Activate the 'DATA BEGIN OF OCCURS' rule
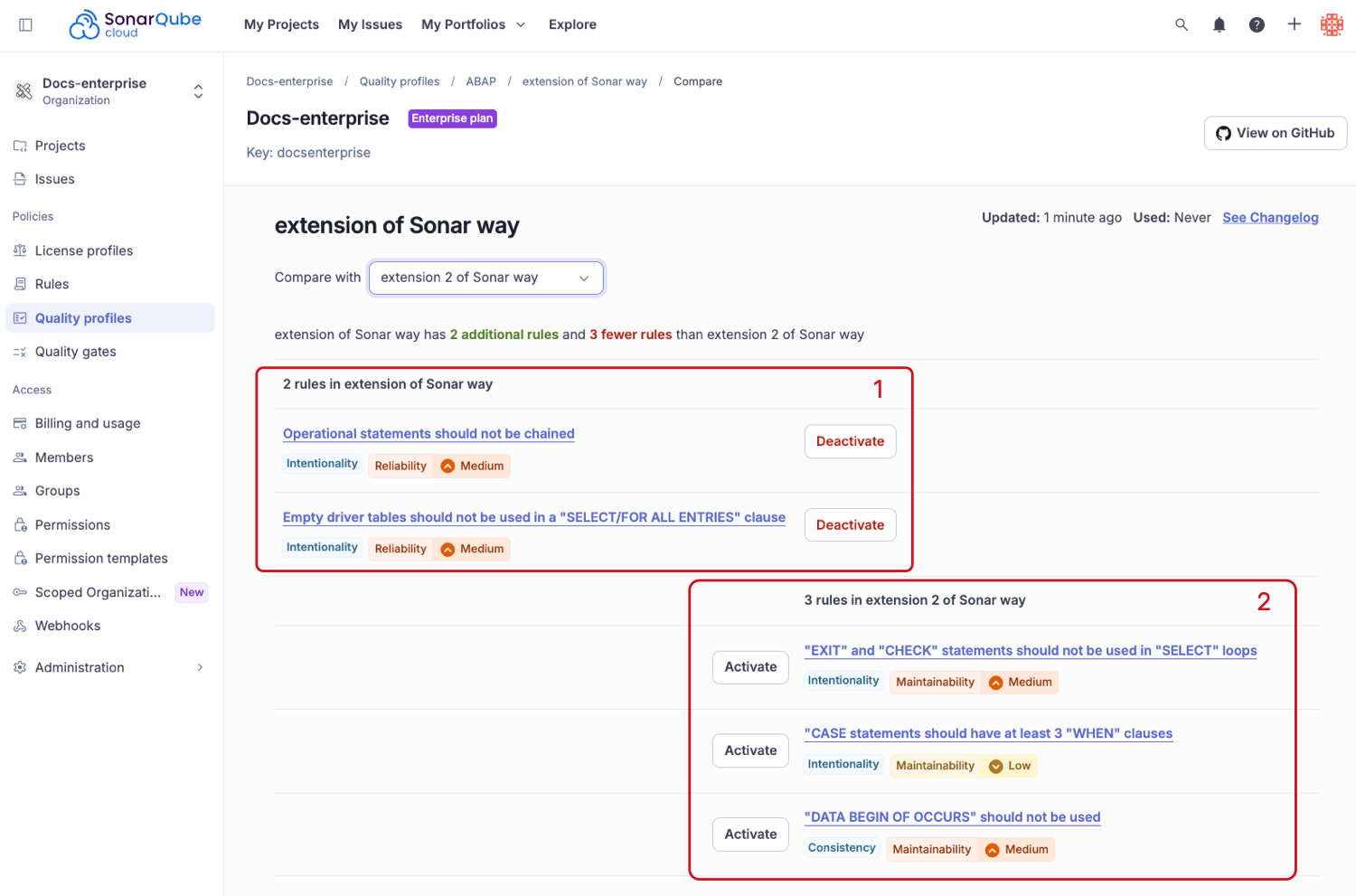Screen dimensions: 1356x896 749,834
